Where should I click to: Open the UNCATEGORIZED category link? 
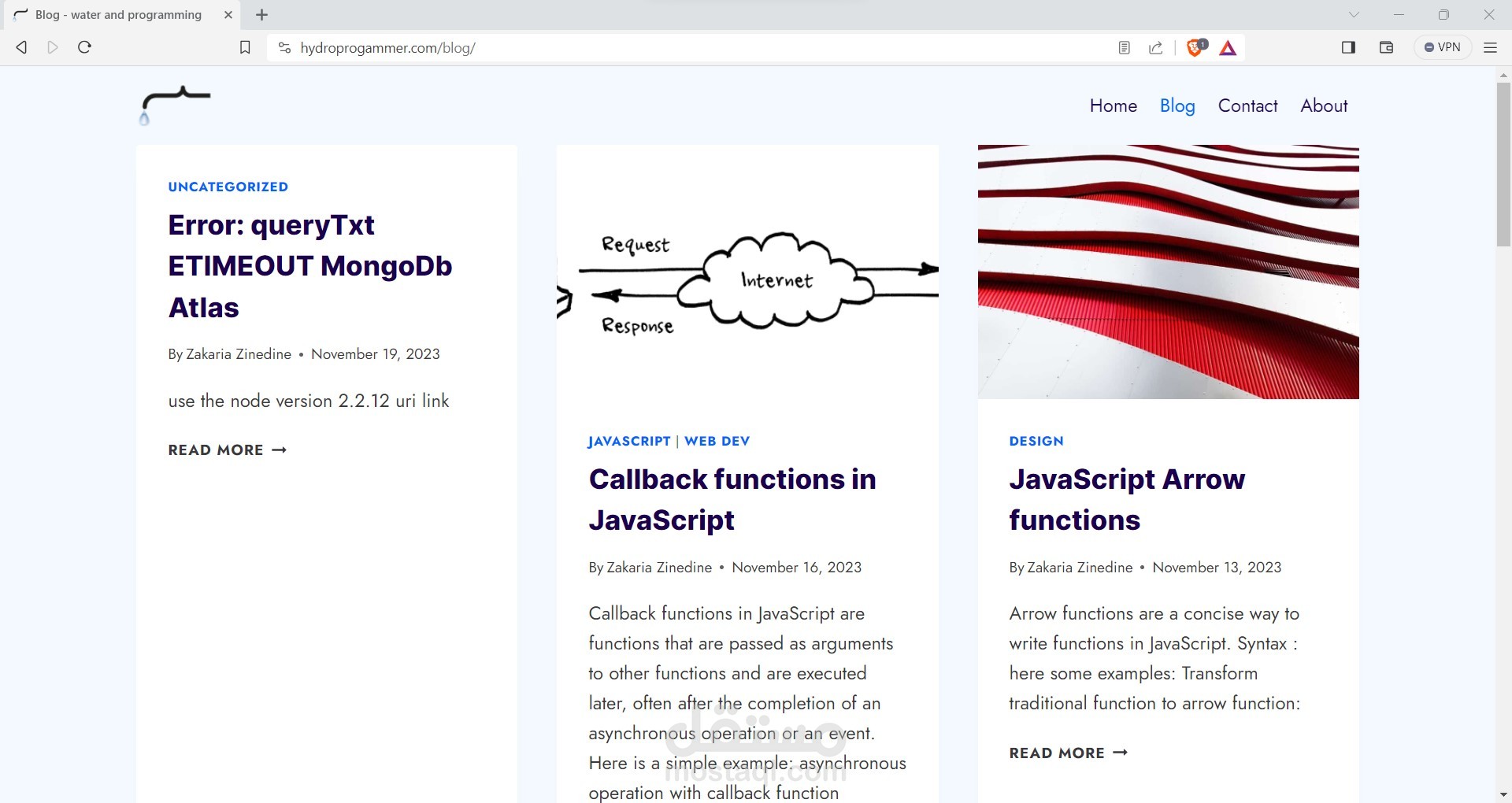[x=228, y=187]
